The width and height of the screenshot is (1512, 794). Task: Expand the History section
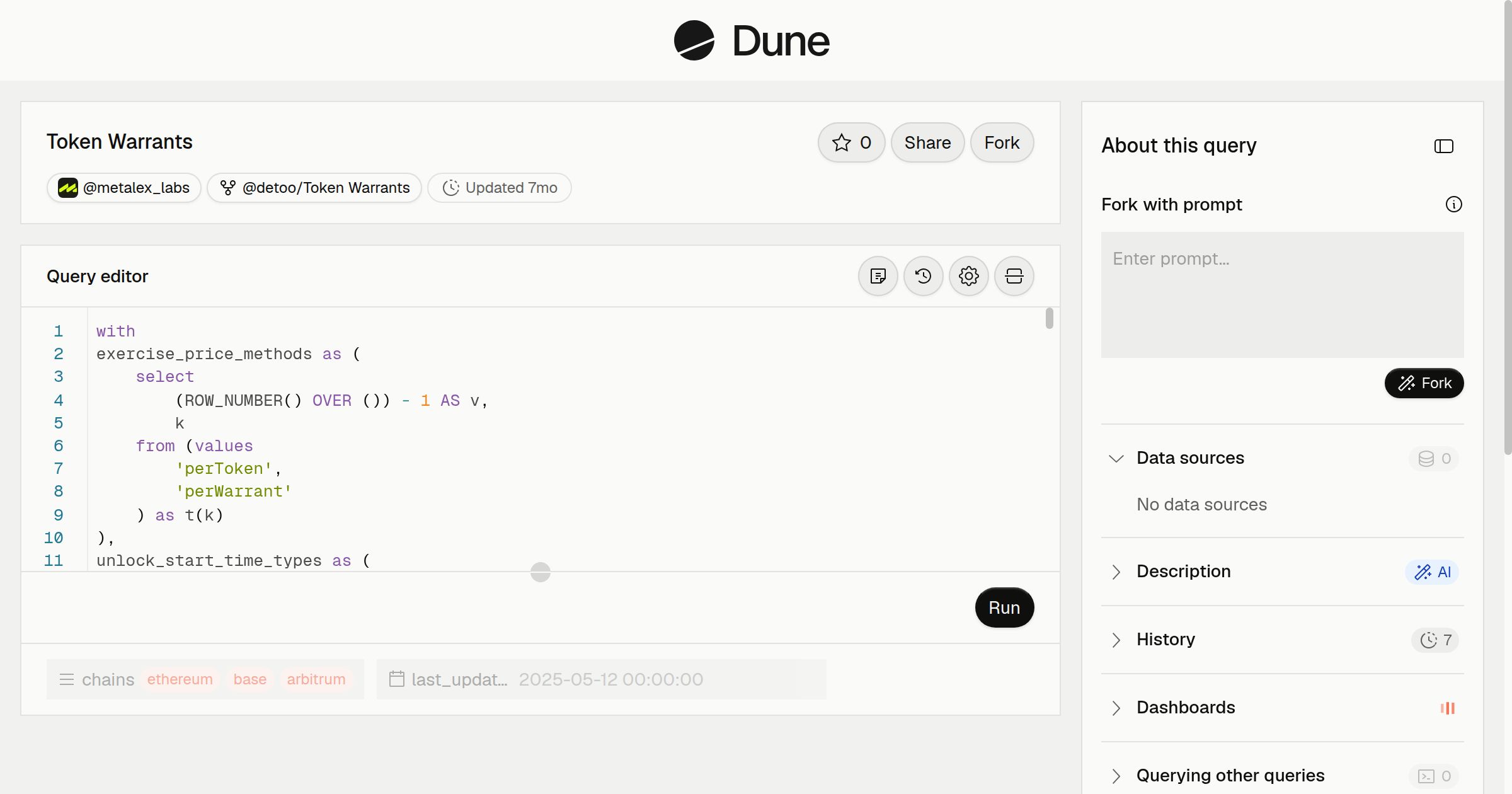(1116, 640)
